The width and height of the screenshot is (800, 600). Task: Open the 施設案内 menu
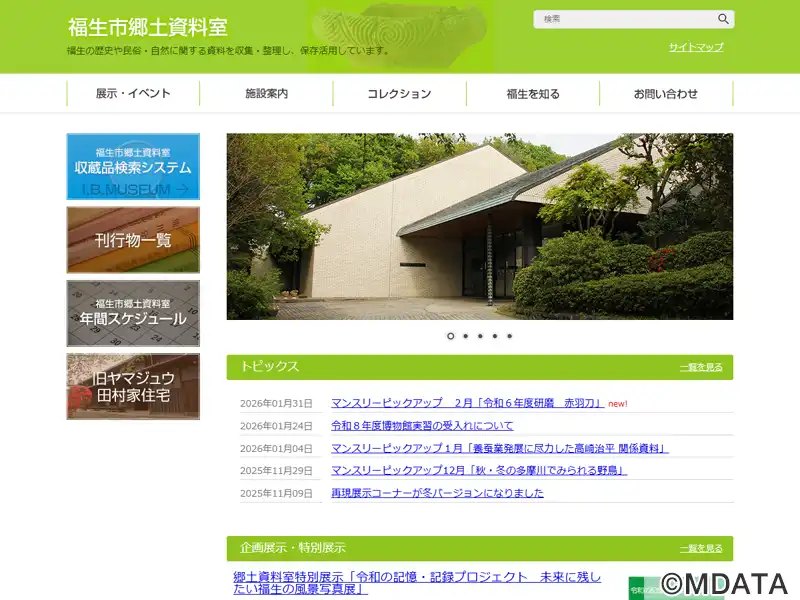click(266, 93)
